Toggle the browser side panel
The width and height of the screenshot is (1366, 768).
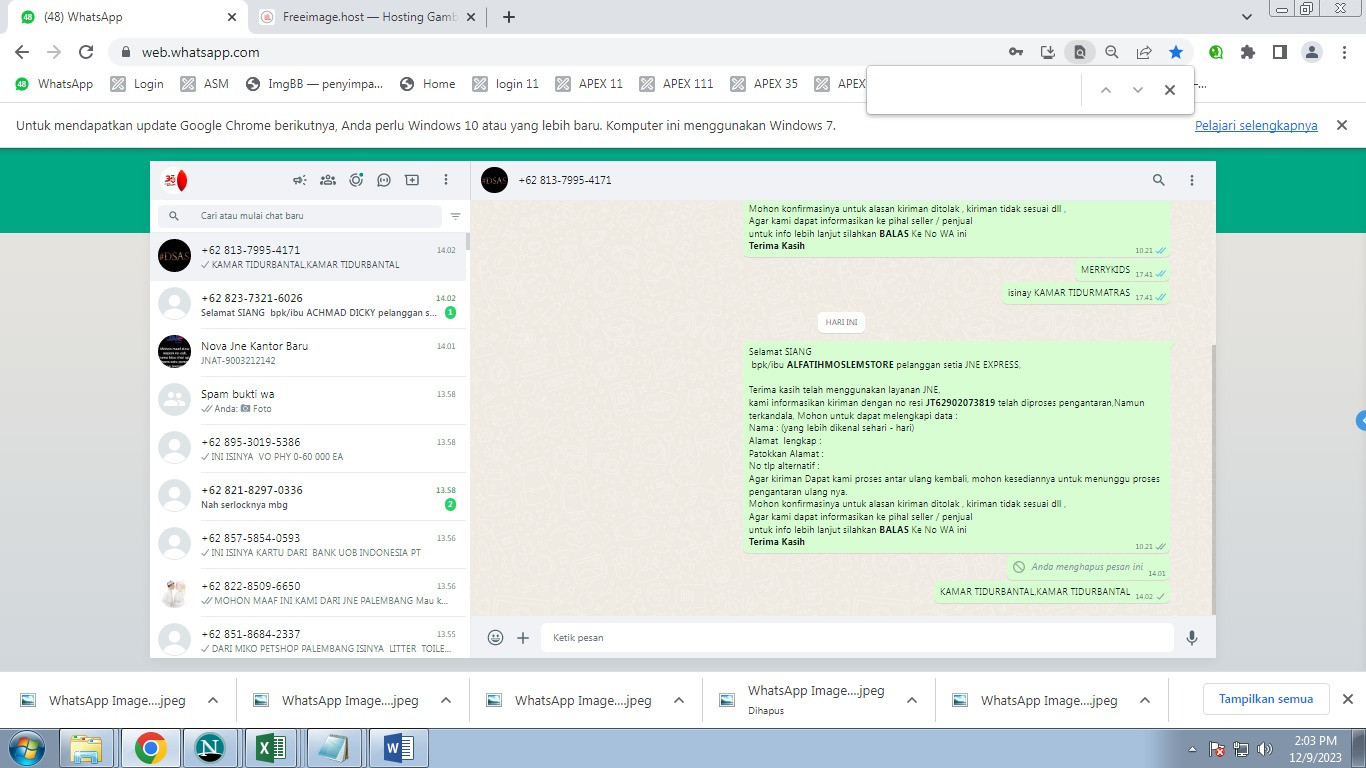click(1279, 52)
